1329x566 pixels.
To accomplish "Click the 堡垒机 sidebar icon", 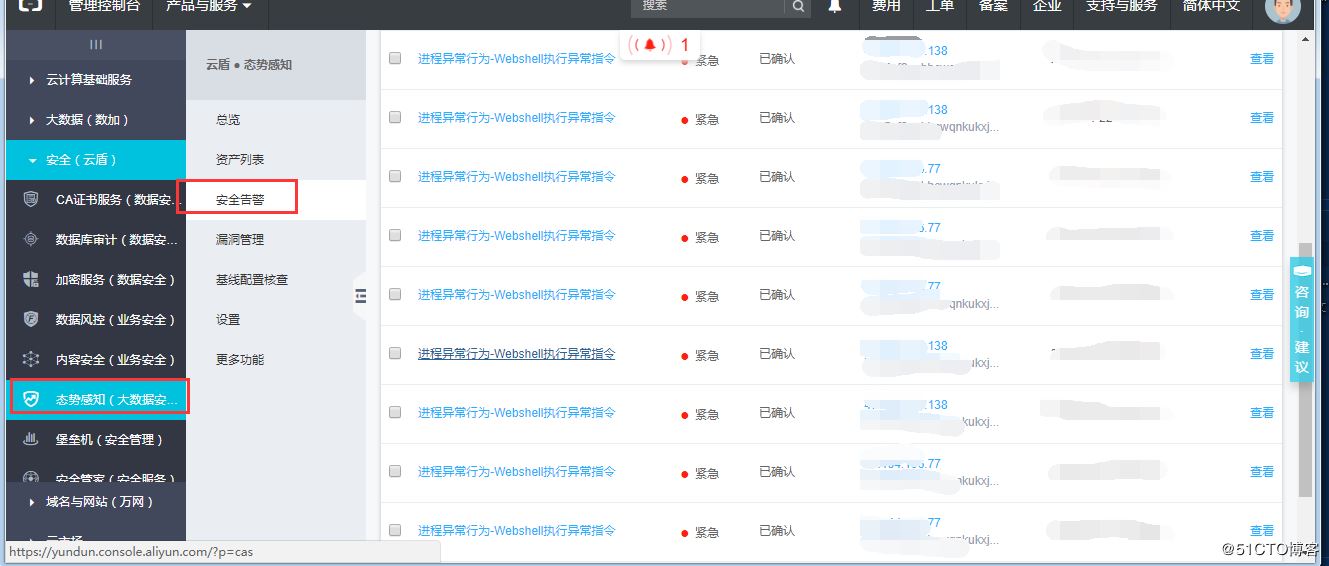I will tap(31, 439).
